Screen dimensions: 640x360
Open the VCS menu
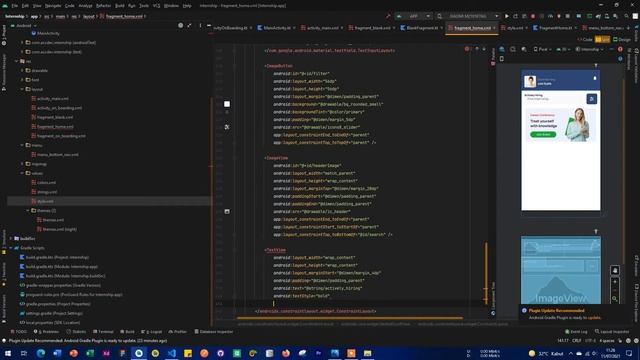coord(156,6)
